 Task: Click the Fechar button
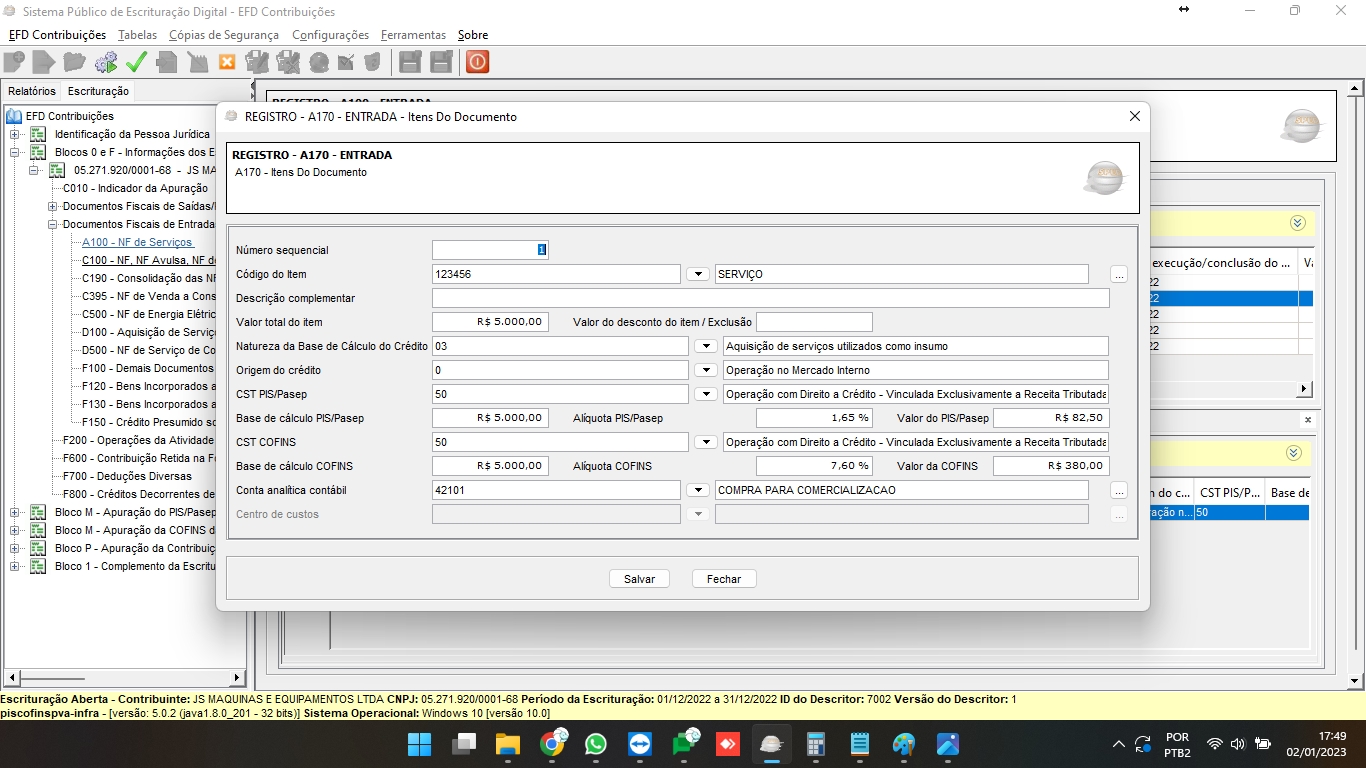[x=724, y=579]
